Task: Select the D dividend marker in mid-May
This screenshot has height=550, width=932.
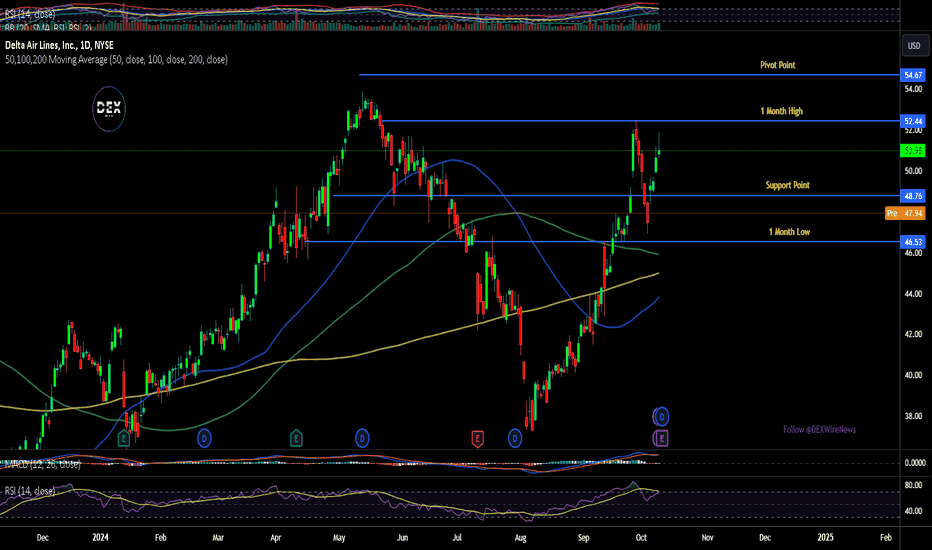Action: (x=362, y=439)
